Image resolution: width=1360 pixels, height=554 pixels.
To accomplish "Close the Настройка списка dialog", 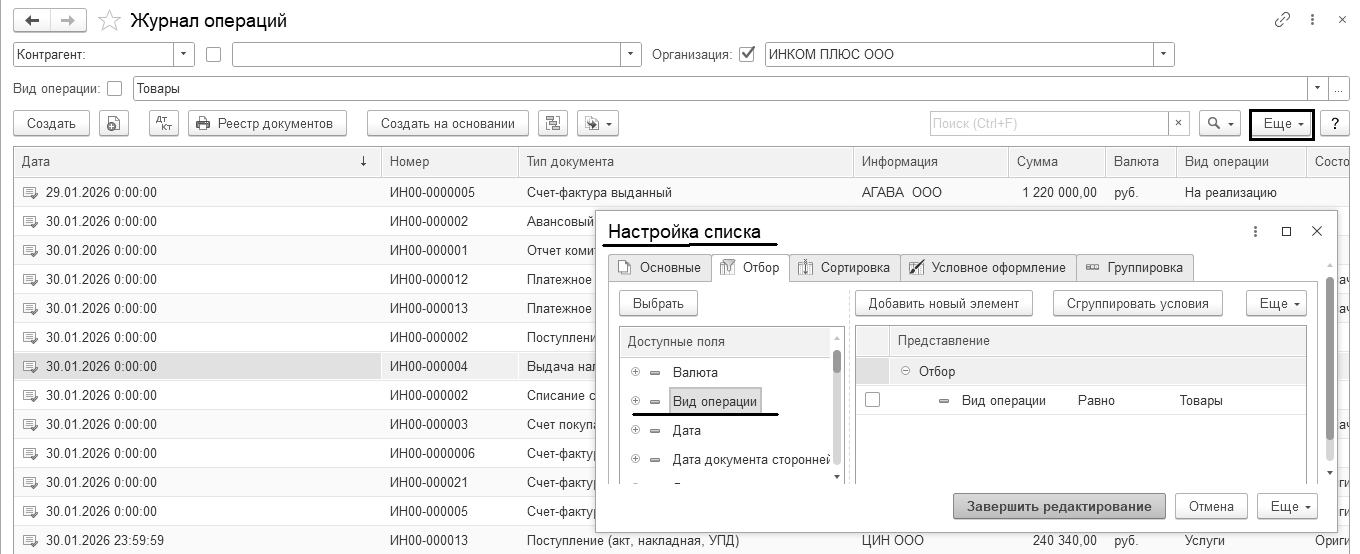I will tap(1317, 231).
